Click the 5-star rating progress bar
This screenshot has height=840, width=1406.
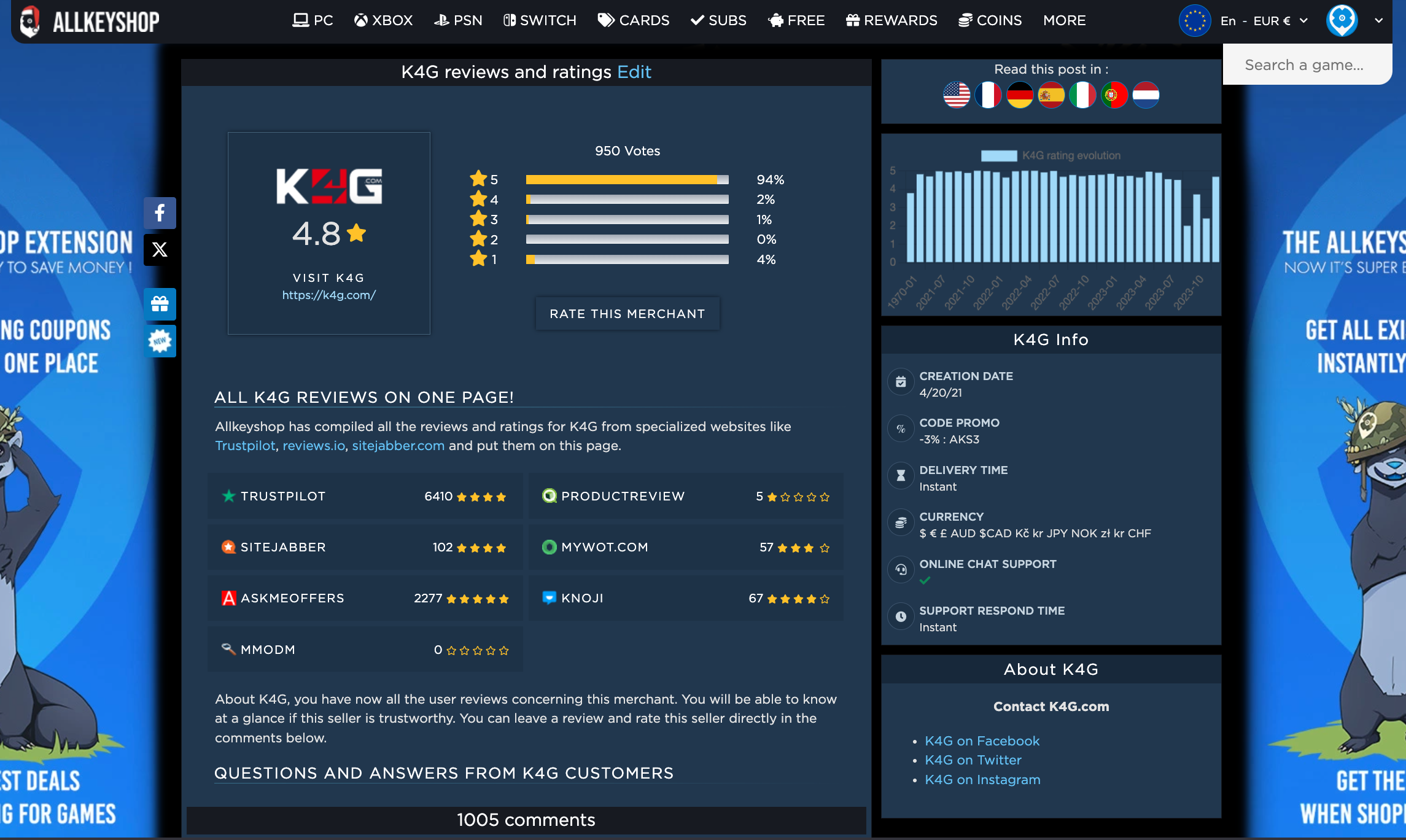[627, 180]
